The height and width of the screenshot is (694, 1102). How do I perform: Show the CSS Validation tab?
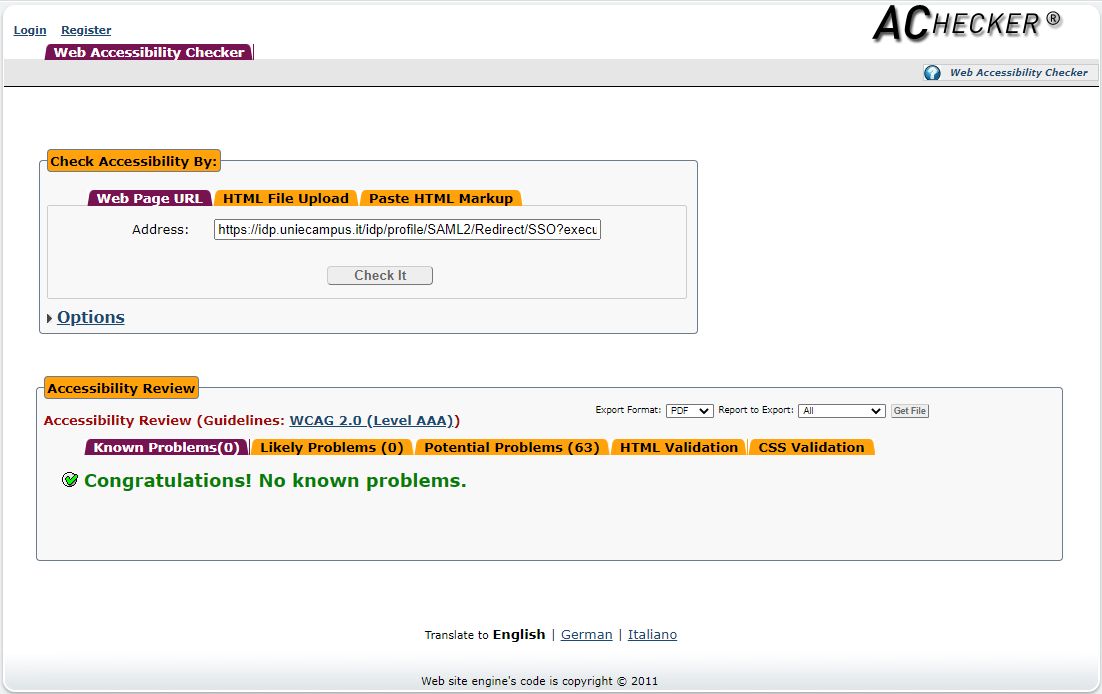click(x=811, y=447)
